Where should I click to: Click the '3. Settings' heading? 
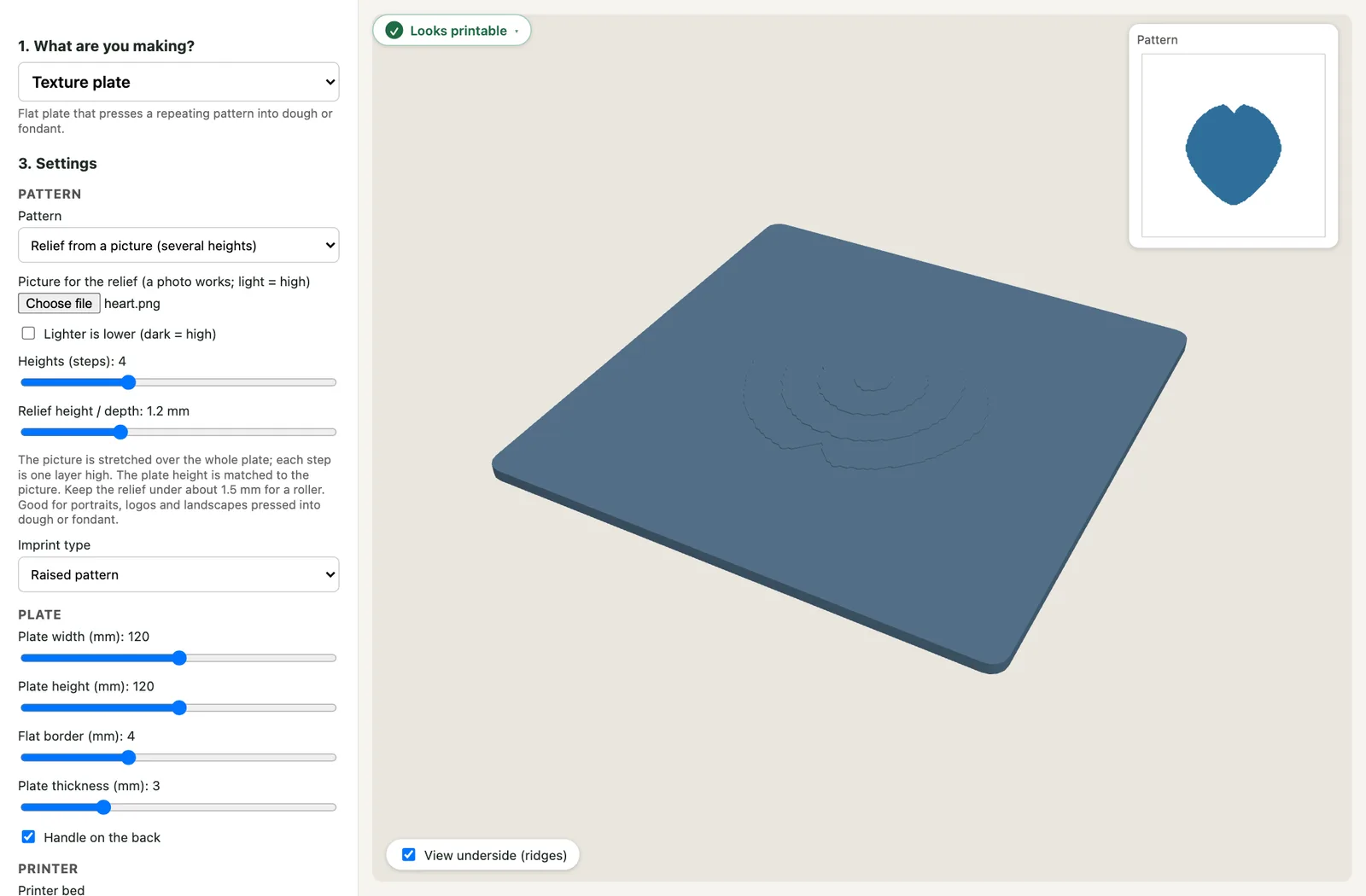[58, 164]
